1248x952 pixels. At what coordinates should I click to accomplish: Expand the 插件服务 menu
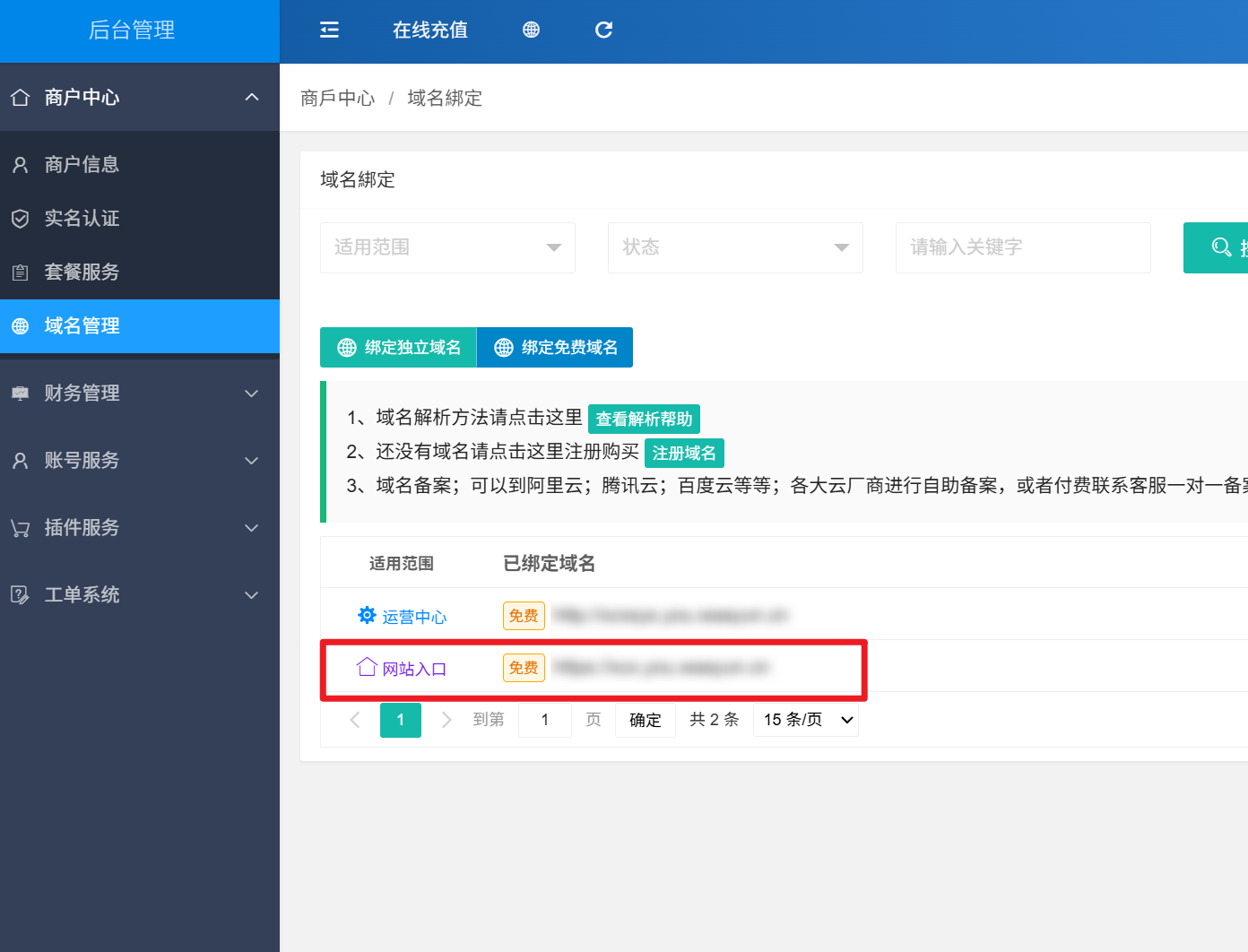[140, 528]
